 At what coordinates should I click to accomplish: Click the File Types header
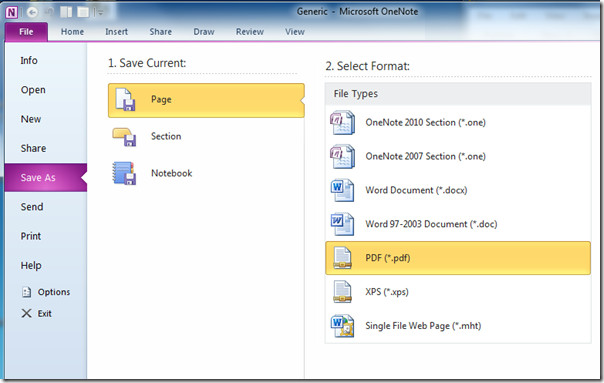pyautogui.click(x=458, y=94)
